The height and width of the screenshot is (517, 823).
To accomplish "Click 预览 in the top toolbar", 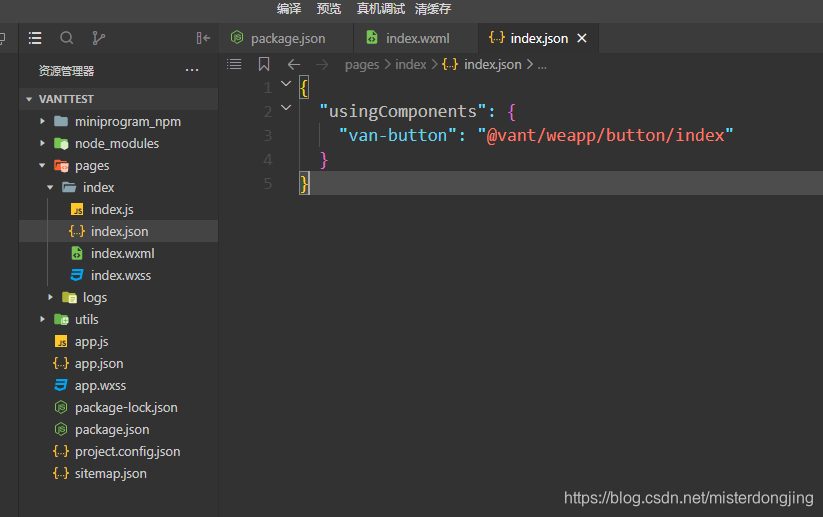I will pos(329,8).
